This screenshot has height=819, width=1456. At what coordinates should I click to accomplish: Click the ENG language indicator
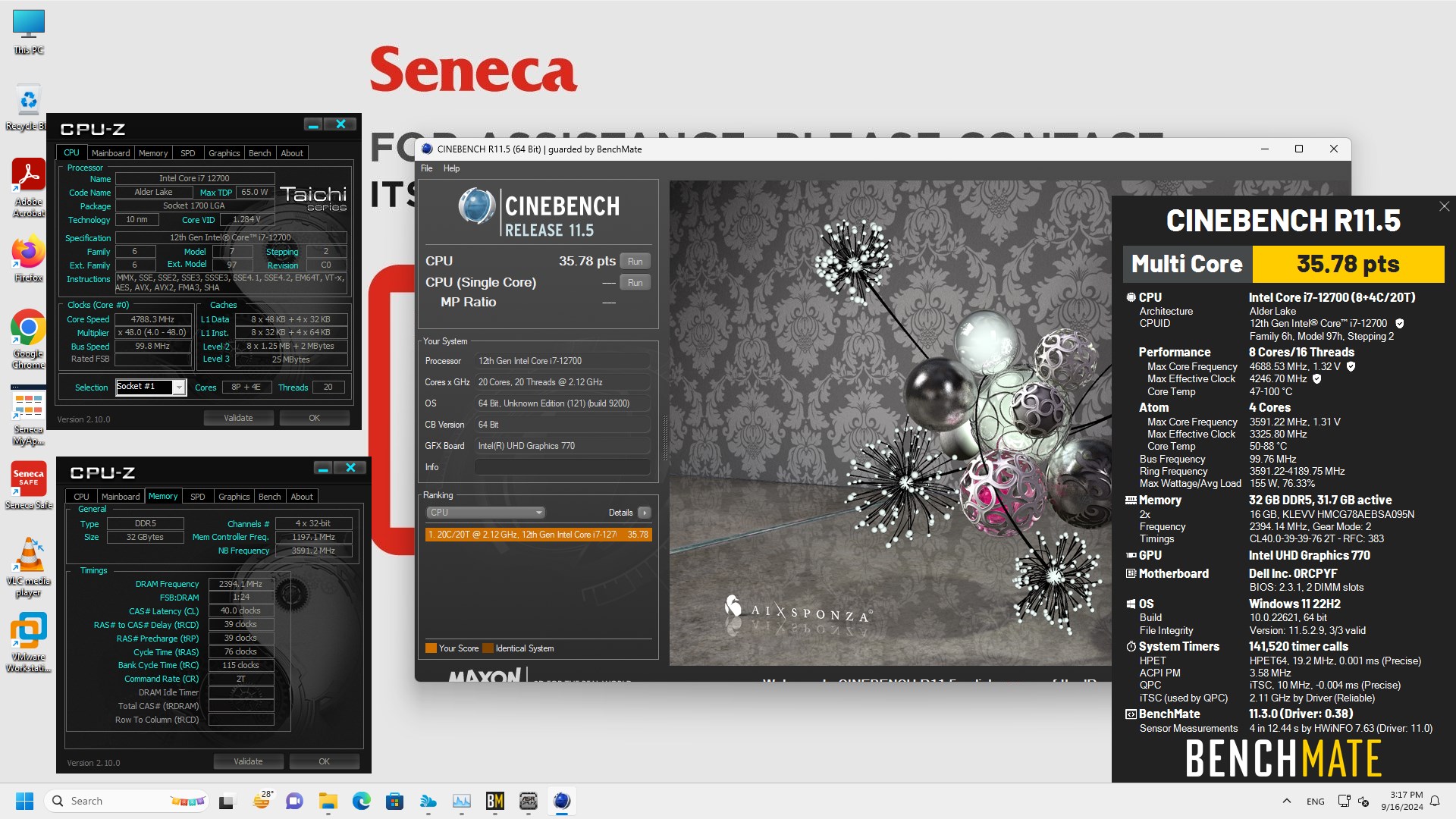coord(1316,801)
